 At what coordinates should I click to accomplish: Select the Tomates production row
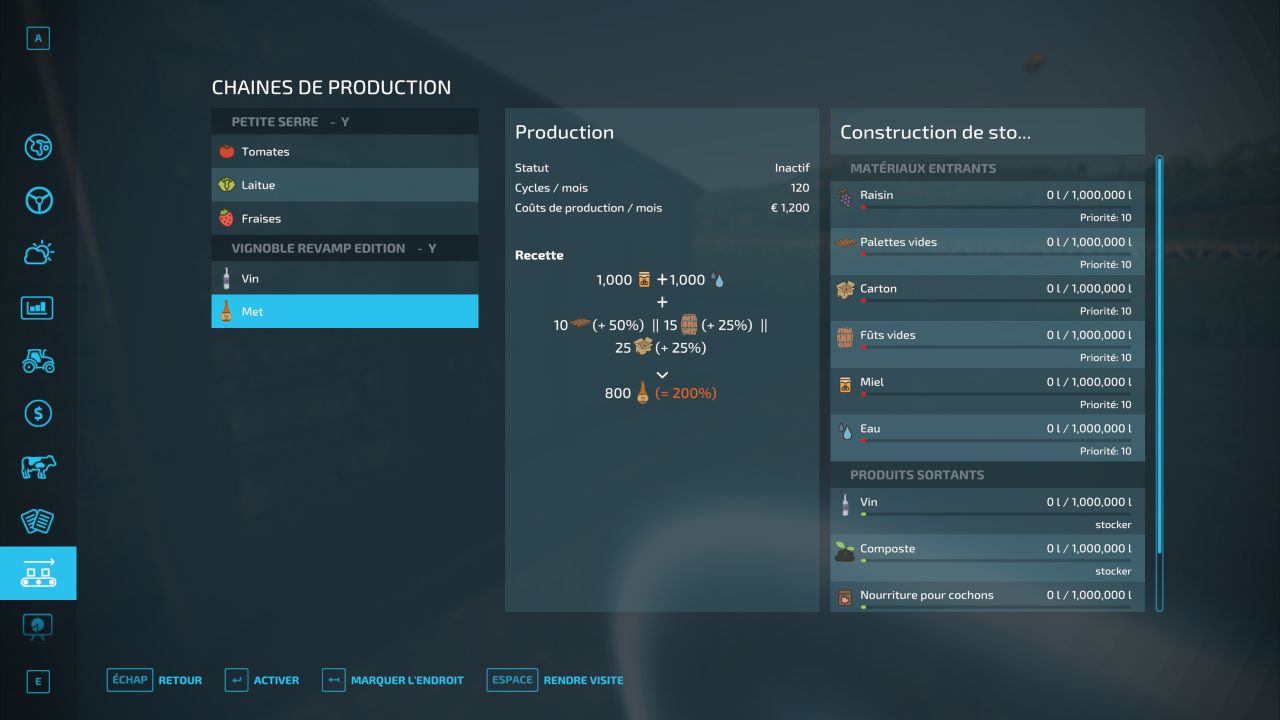tap(345, 152)
